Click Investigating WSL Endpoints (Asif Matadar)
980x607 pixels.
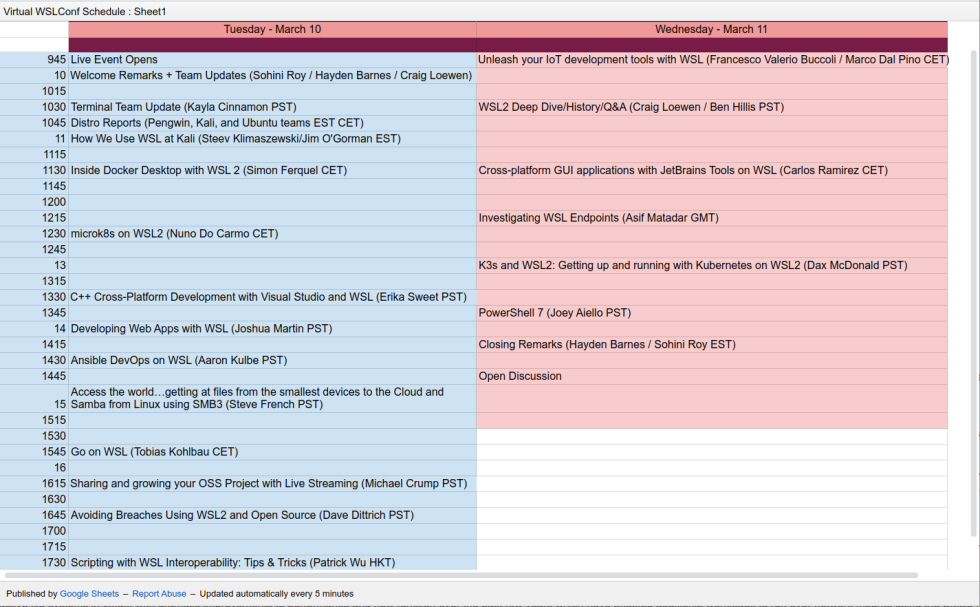[x=712, y=218]
